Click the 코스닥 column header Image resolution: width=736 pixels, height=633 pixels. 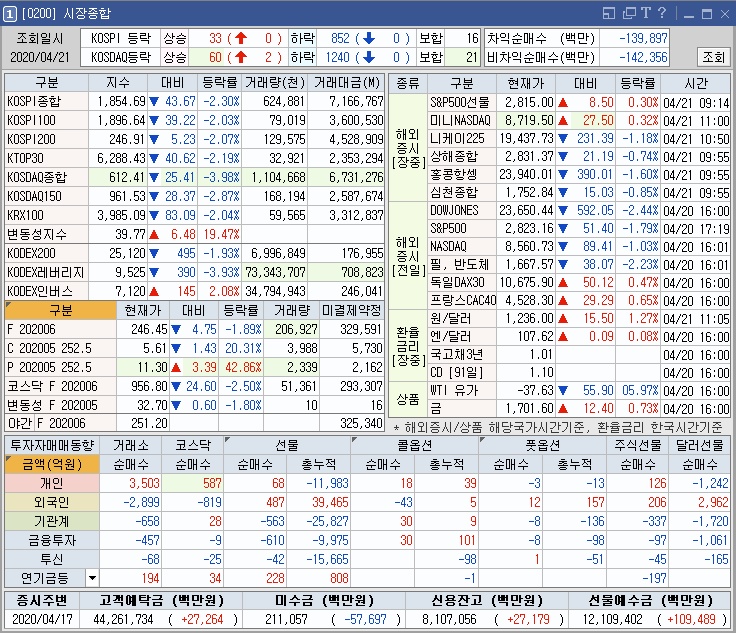click(192, 445)
